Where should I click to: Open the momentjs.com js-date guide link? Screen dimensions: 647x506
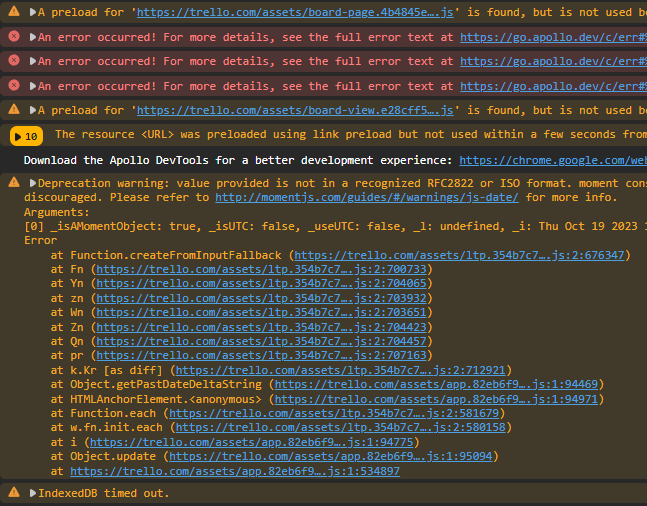[367, 197]
